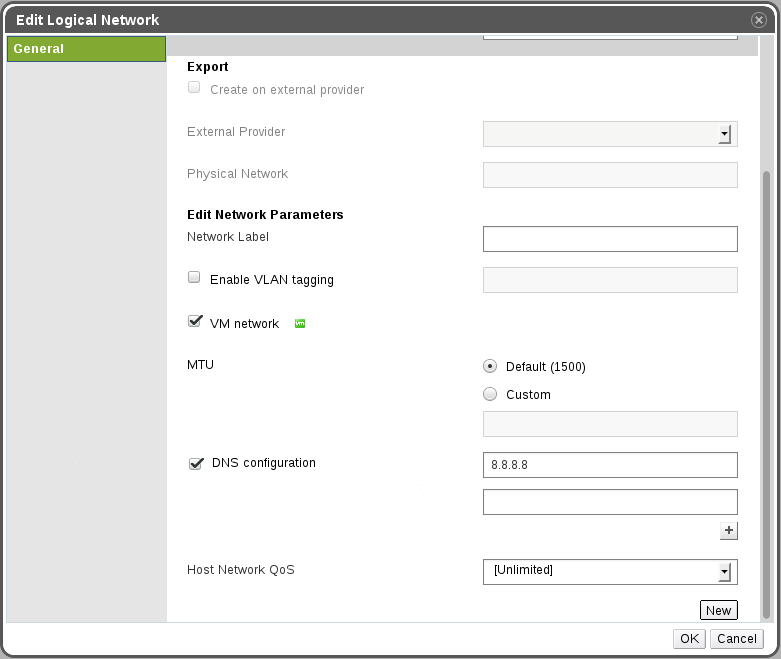The width and height of the screenshot is (781, 659).
Task: Click the Create on external provider checkbox
Action: [x=194, y=88]
